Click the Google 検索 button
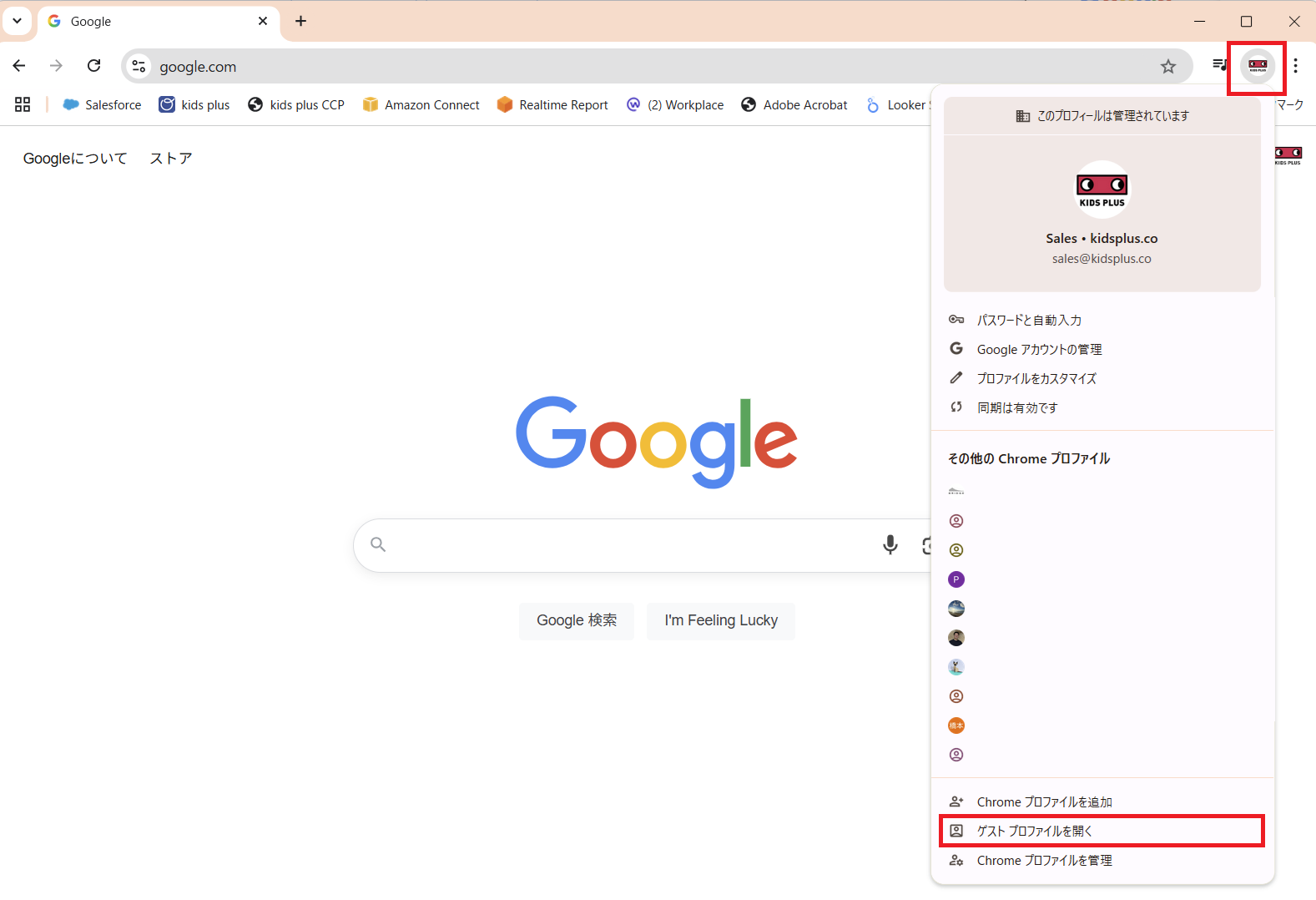 point(577,620)
